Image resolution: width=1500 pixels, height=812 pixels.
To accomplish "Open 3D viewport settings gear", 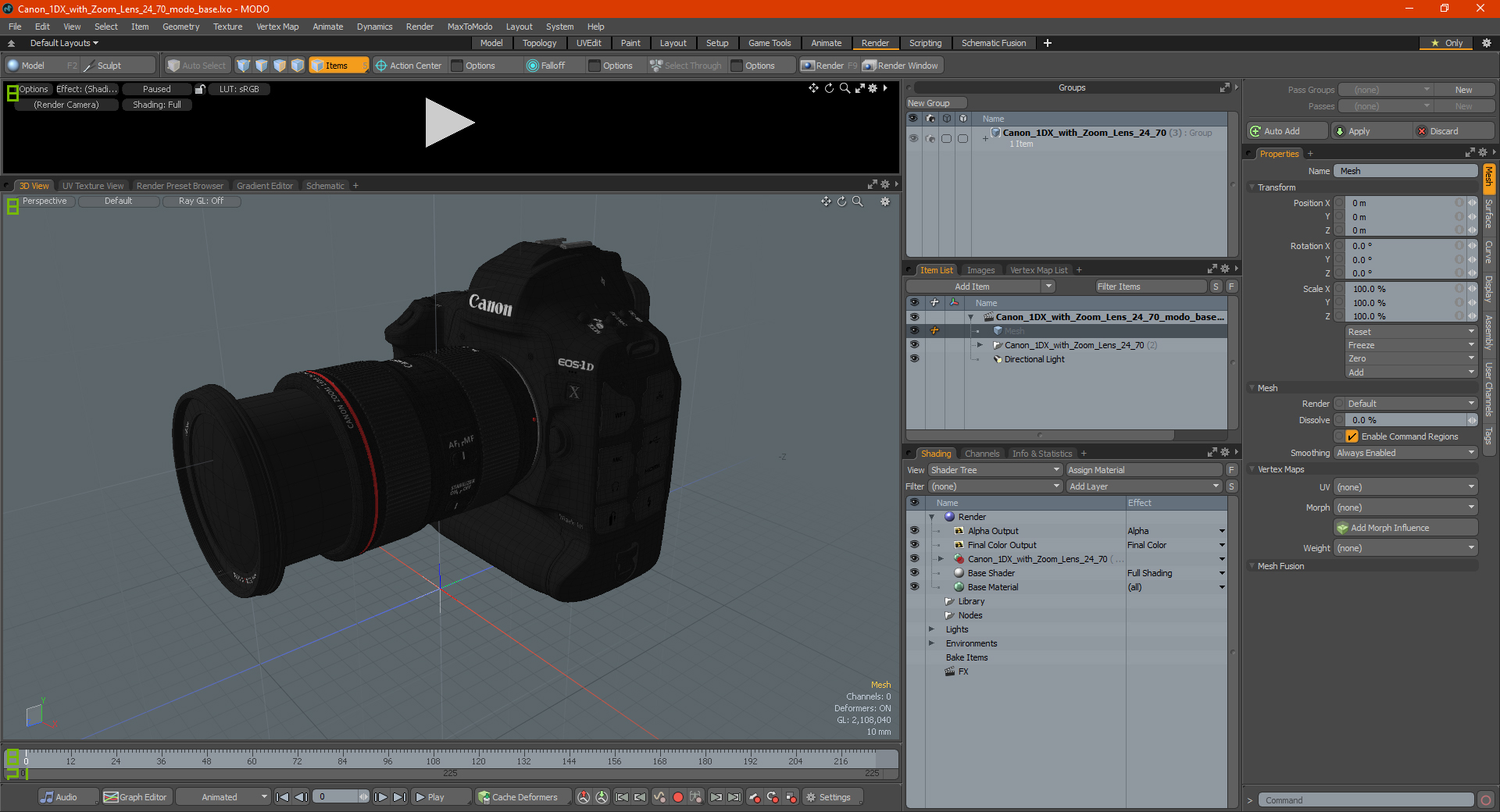I will point(885,201).
